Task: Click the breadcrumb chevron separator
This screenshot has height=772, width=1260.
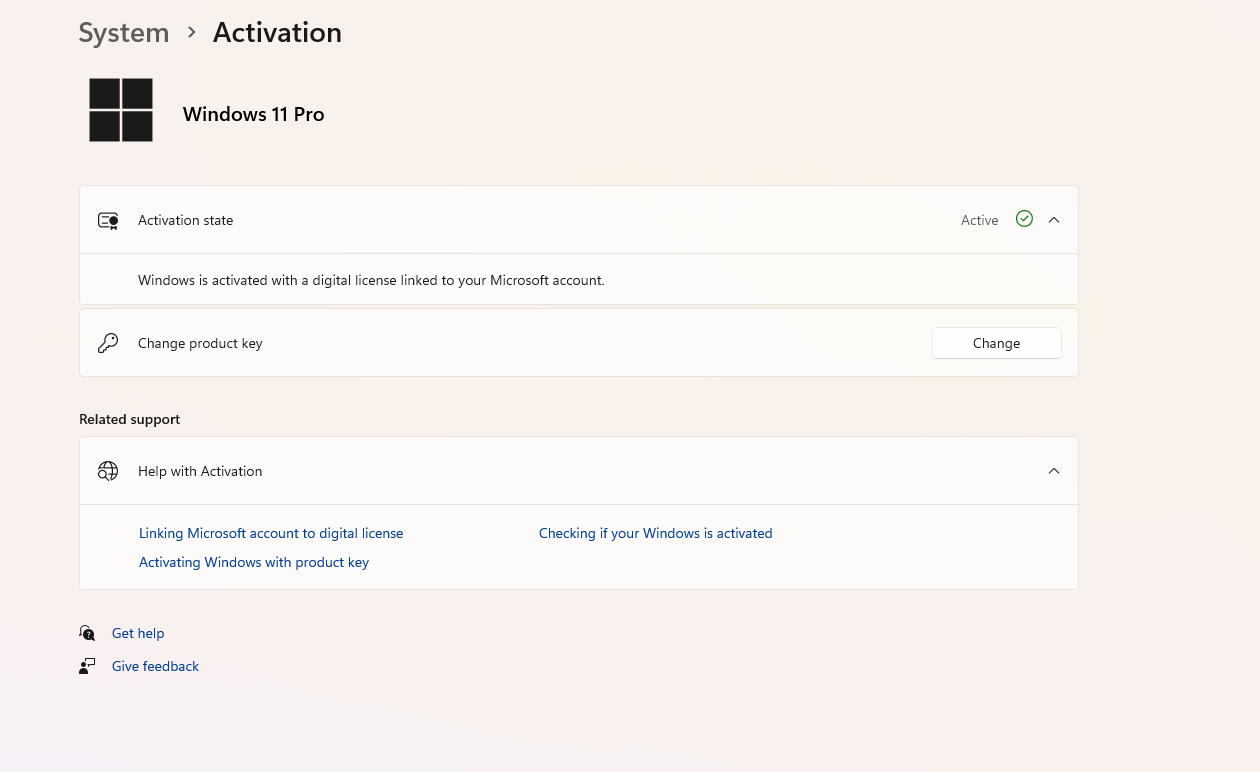Action: tap(191, 33)
